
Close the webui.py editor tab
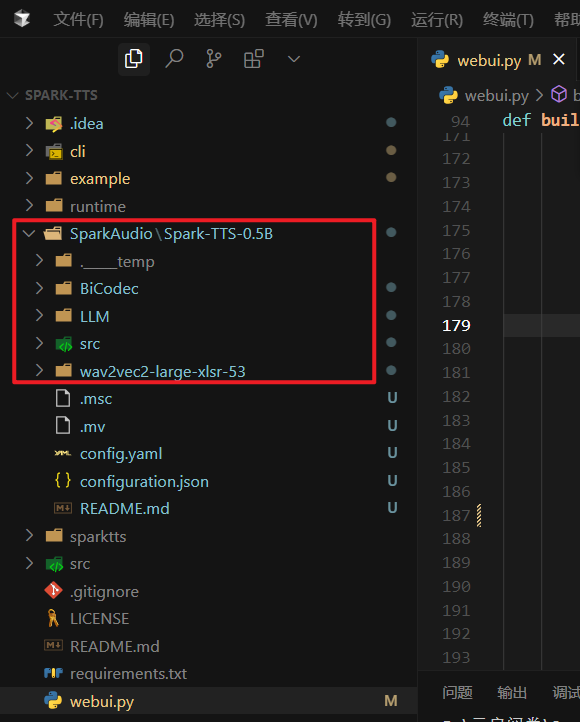559,59
